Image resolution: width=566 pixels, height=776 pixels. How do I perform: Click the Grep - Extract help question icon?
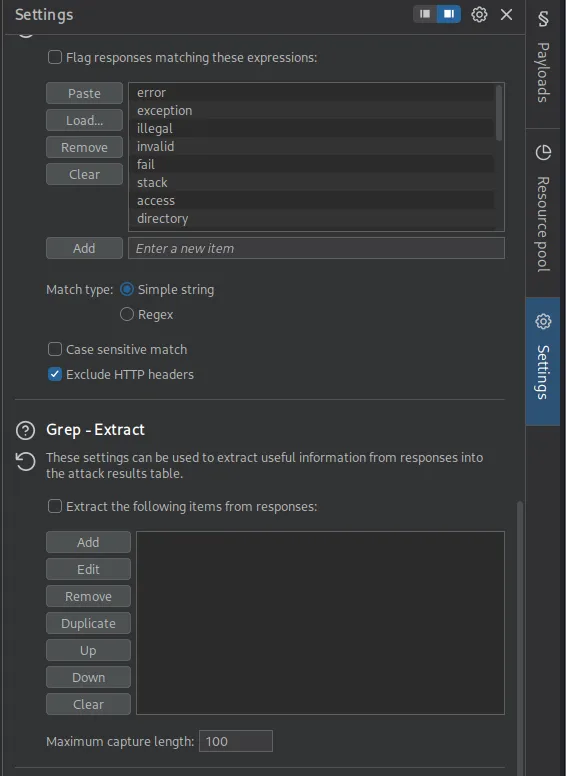pyautogui.click(x=25, y=431)
